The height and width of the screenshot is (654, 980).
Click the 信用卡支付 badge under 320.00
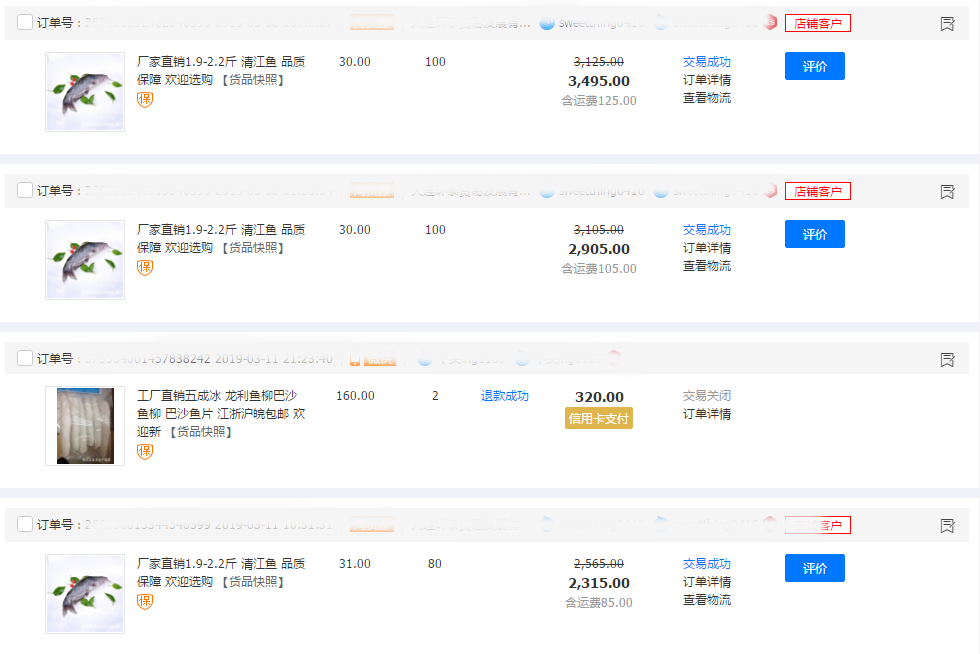pyautogui.click(x=598, y=419)
